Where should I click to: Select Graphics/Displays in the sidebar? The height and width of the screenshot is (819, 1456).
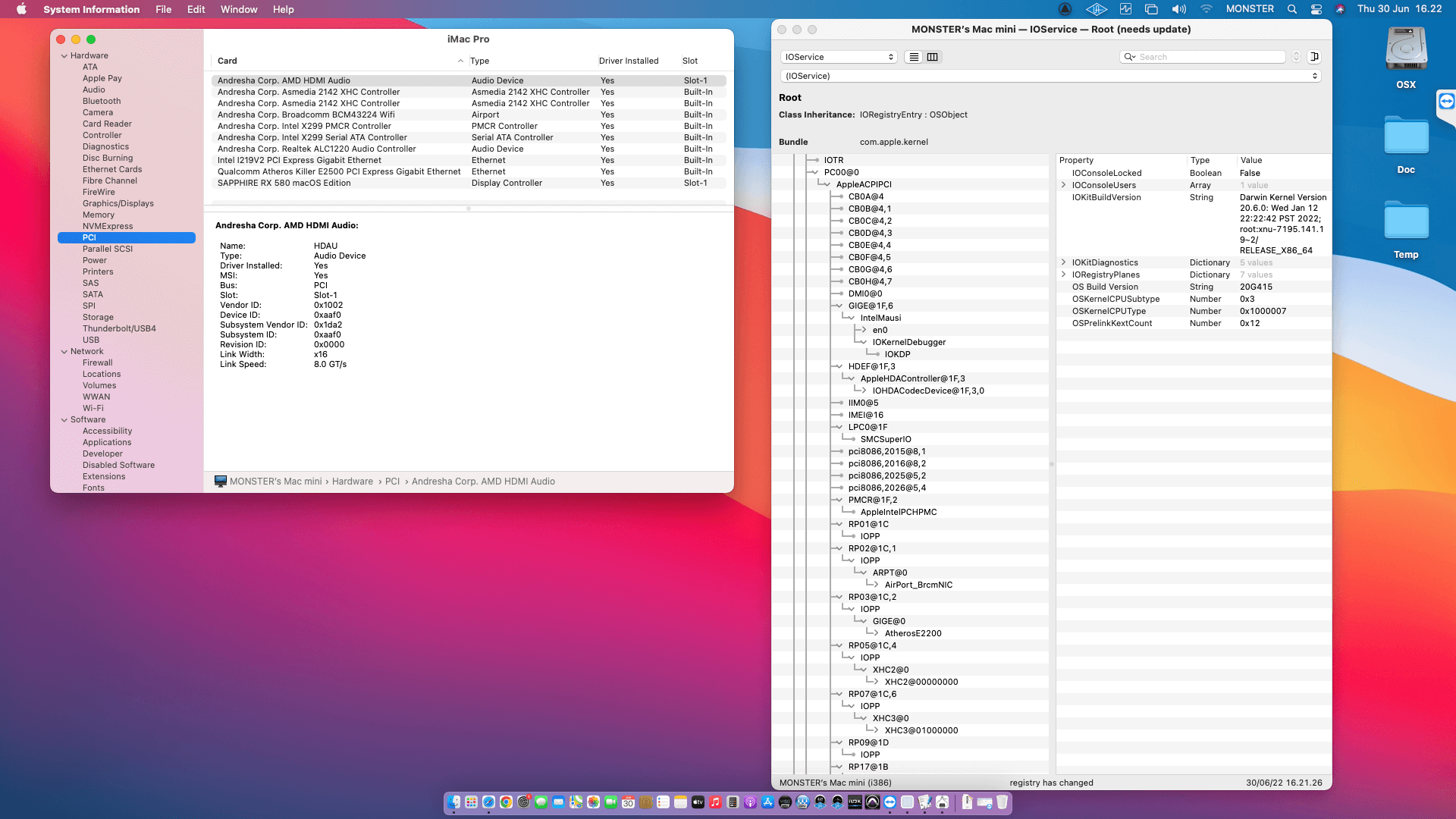pos(118,203)
